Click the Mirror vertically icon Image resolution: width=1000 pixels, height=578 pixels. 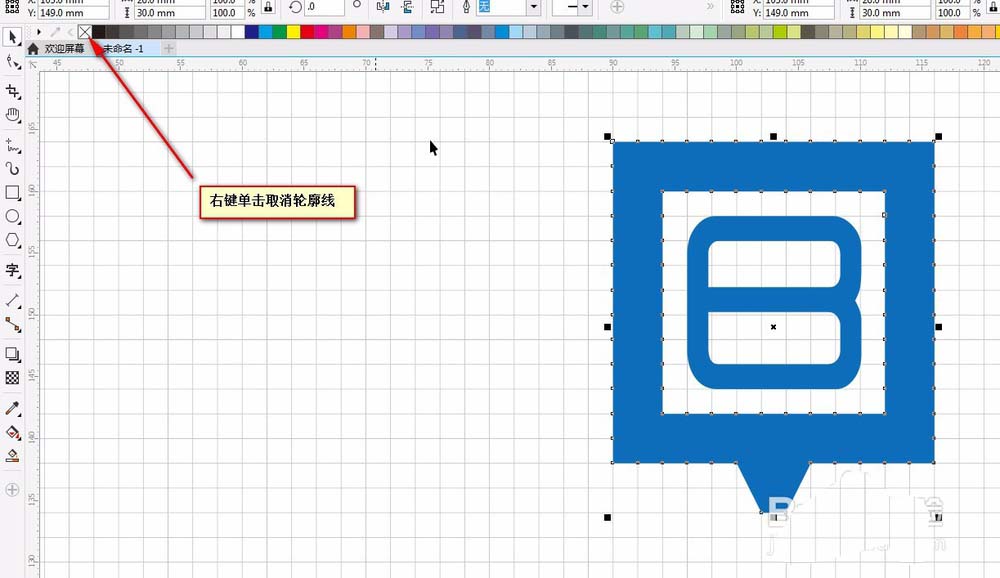click(x=408, y=7)
